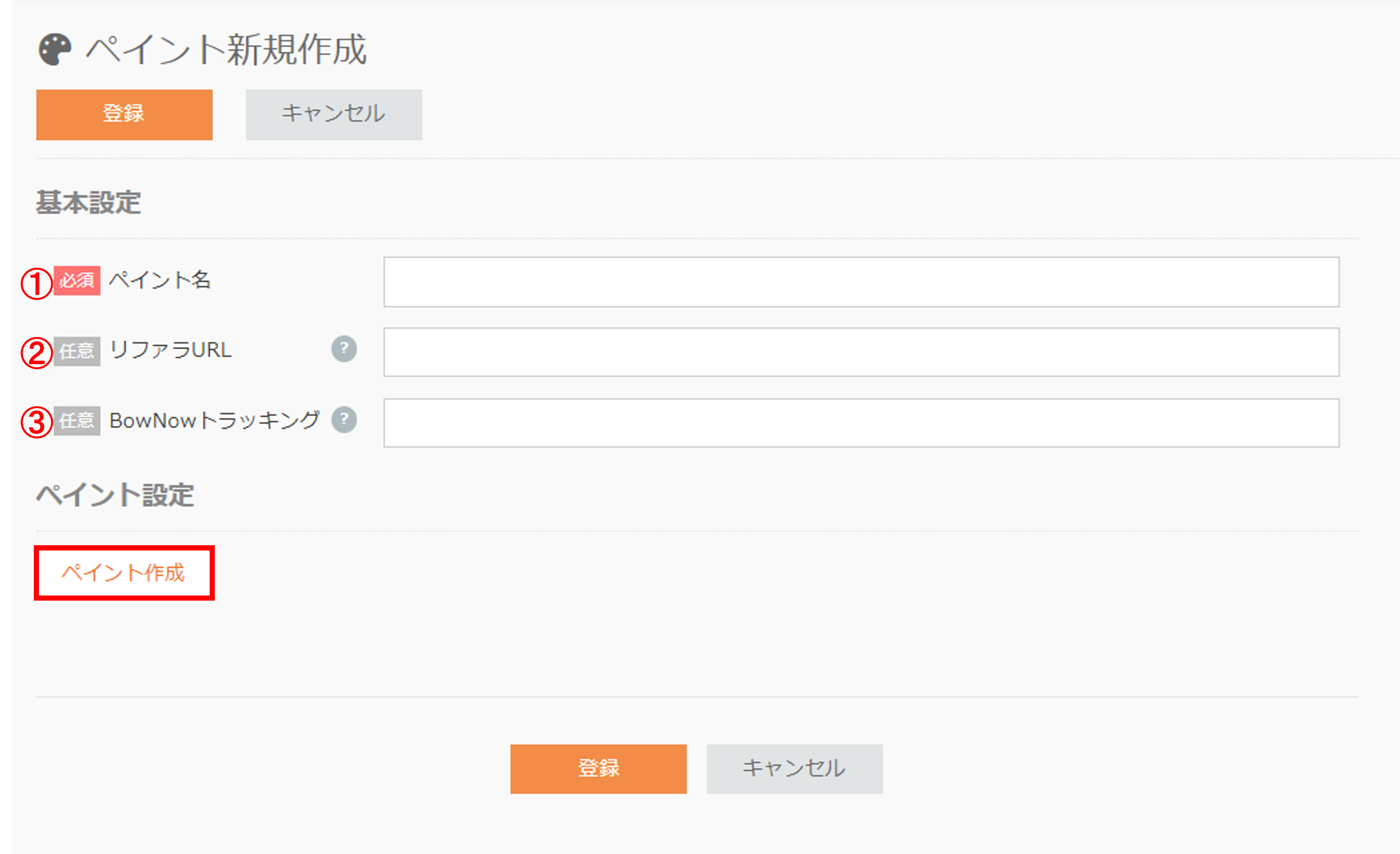Focus the ペイント名 text field
This screenshot has width=1400, height=854.
pos(861,282)
